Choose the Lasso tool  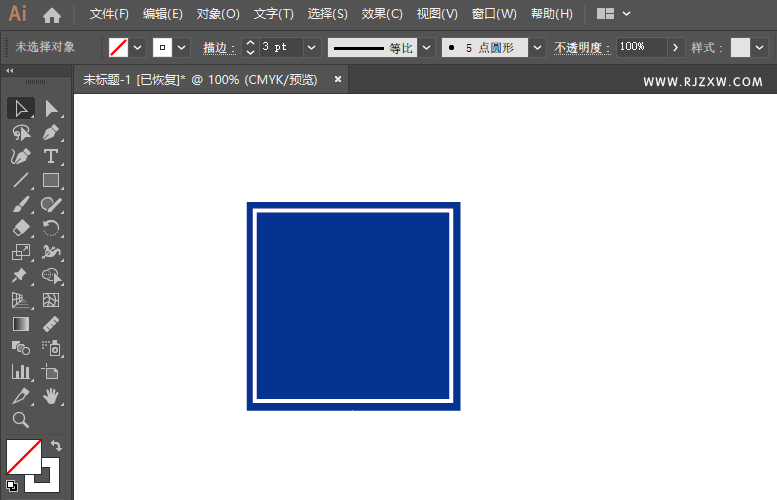coord(21,133)
